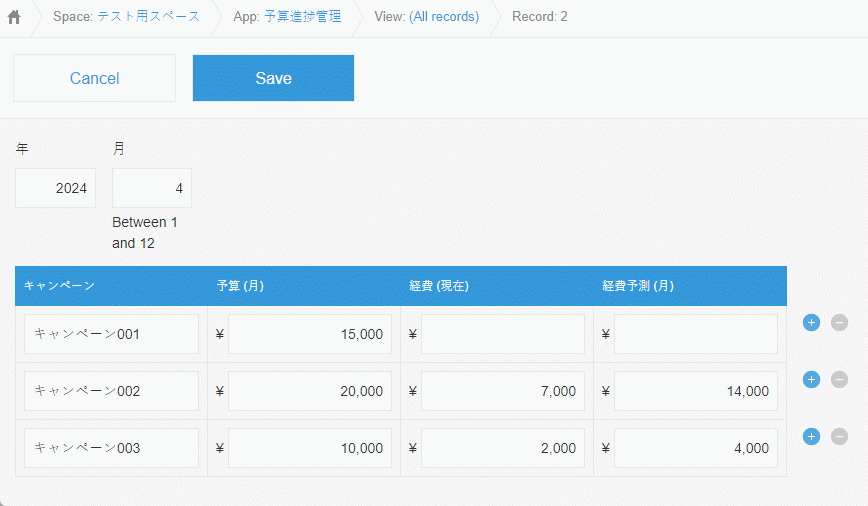Go to the 予算進捗管理 app
Image resolution: width=868 pixels, height=506 pixels.
302,17
